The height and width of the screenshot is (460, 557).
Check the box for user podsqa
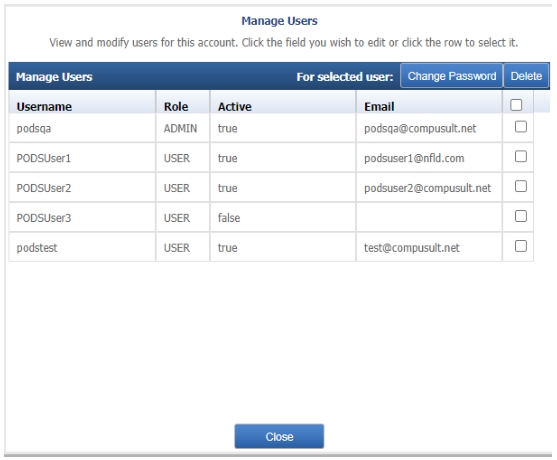click(520, 127)
